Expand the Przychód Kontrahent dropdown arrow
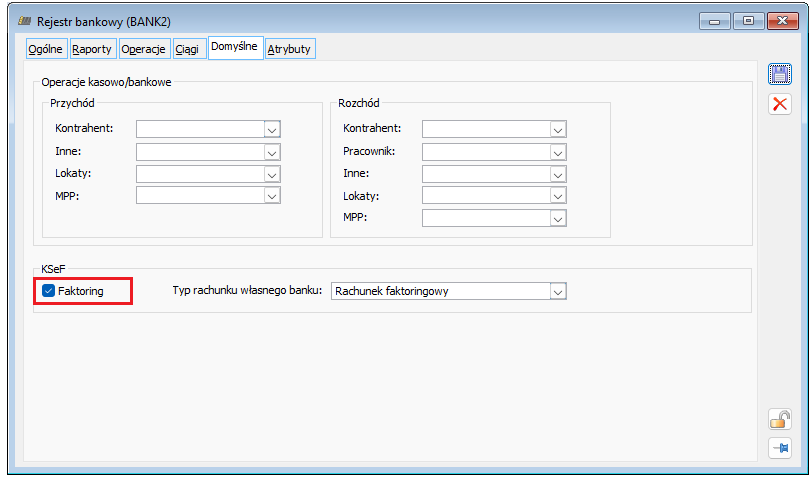Viewport: 812px width, 479px height. click(272, 129)
